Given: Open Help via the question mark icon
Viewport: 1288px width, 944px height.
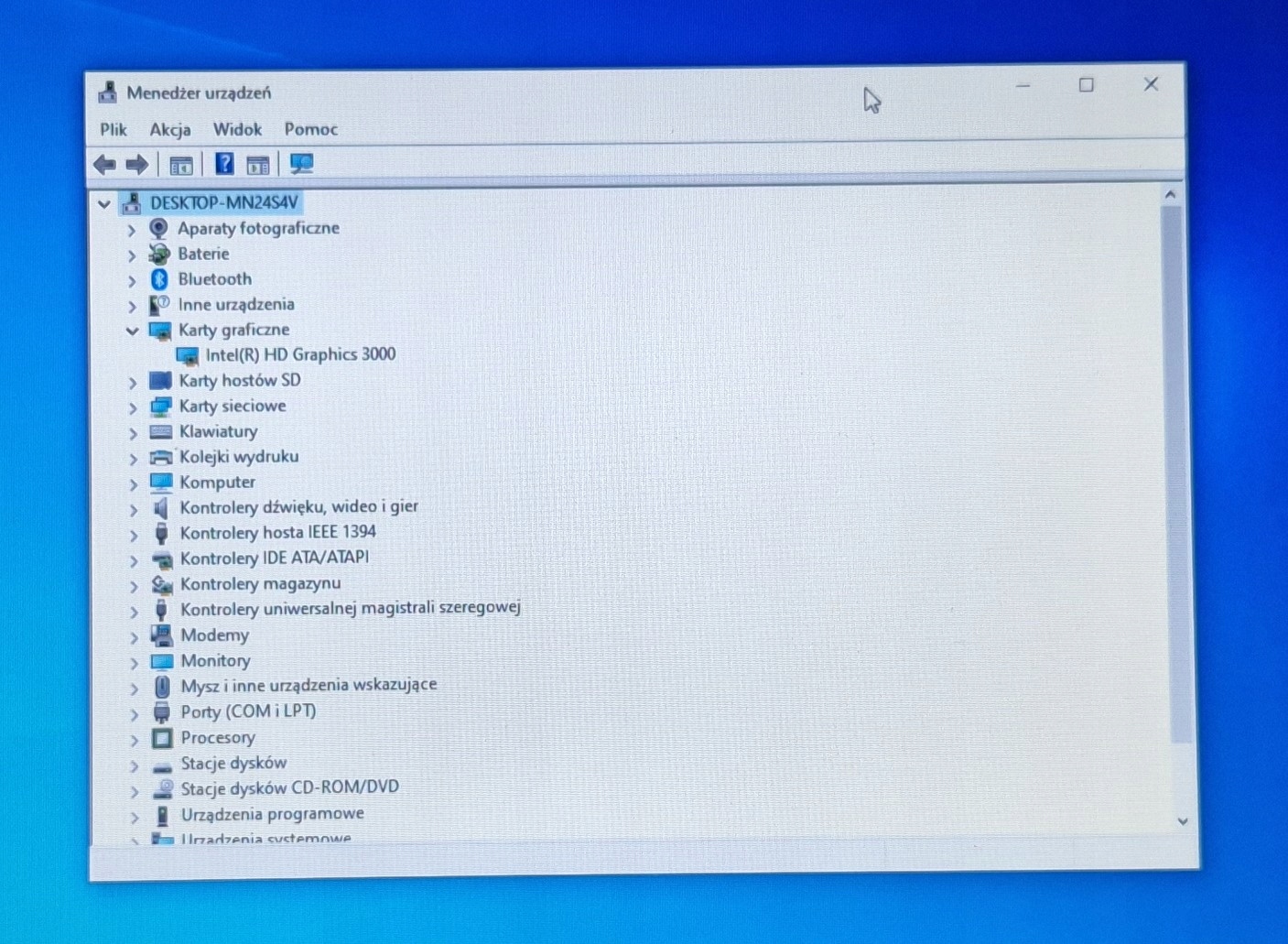Looking at the screenshot, I should (224, 164).
